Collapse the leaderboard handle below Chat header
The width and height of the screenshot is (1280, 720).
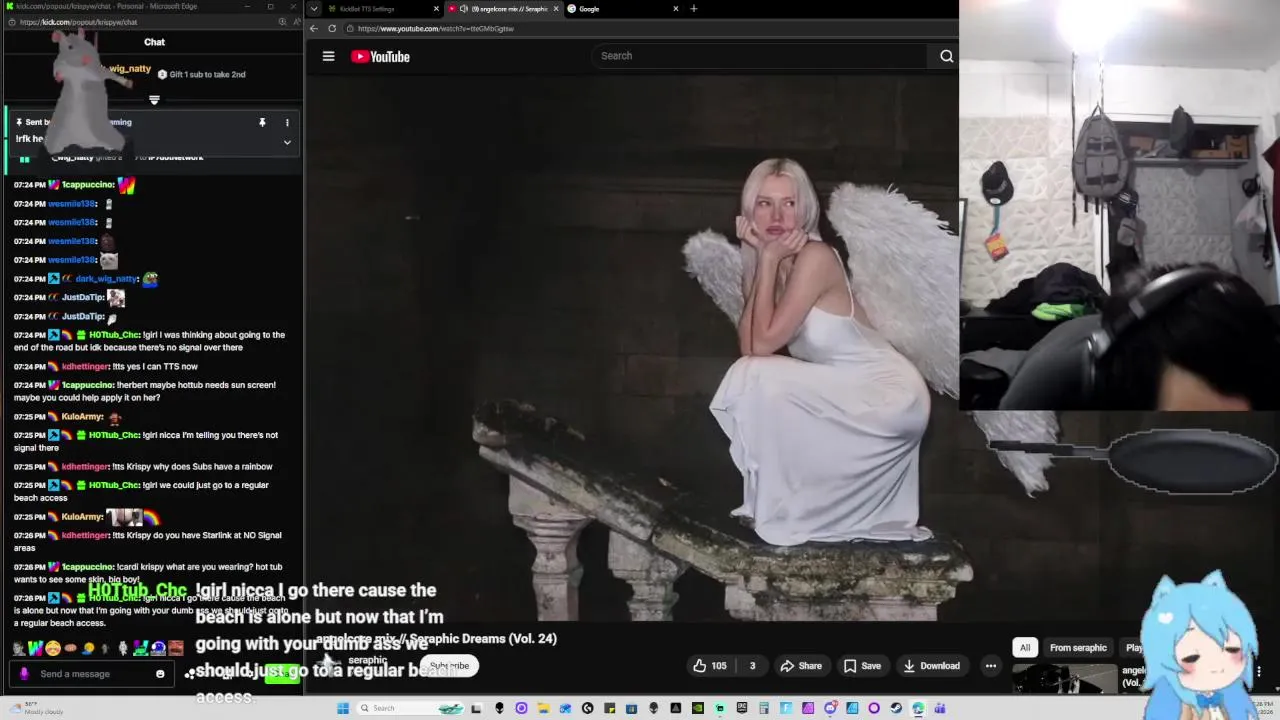point(154,100)
